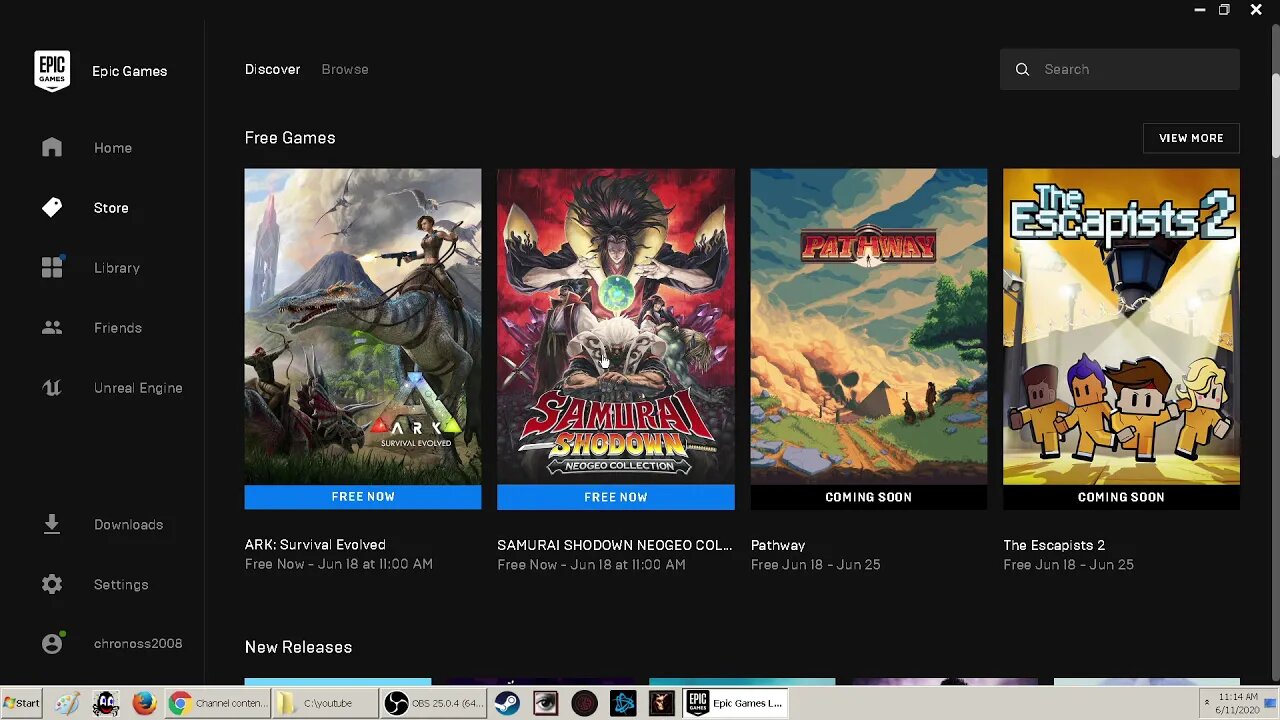
Task: Click 'Free Now - Jun 18 at 11:00 AM' under ARK
Action: [339, 564]
